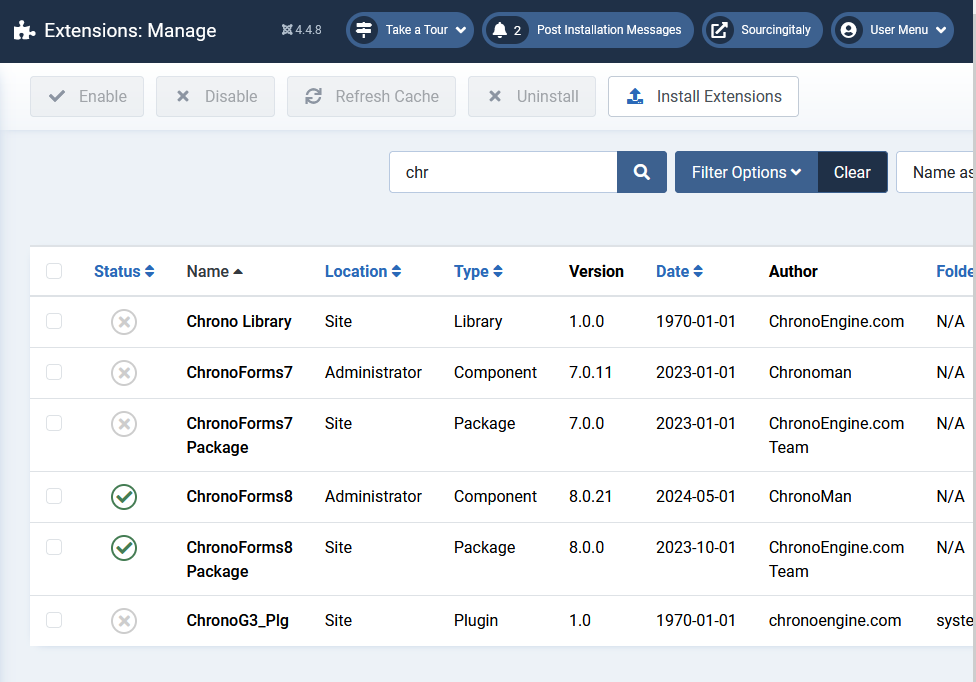Sort table by Type column
Screen dimensions: 976x682
pos(478,271)
